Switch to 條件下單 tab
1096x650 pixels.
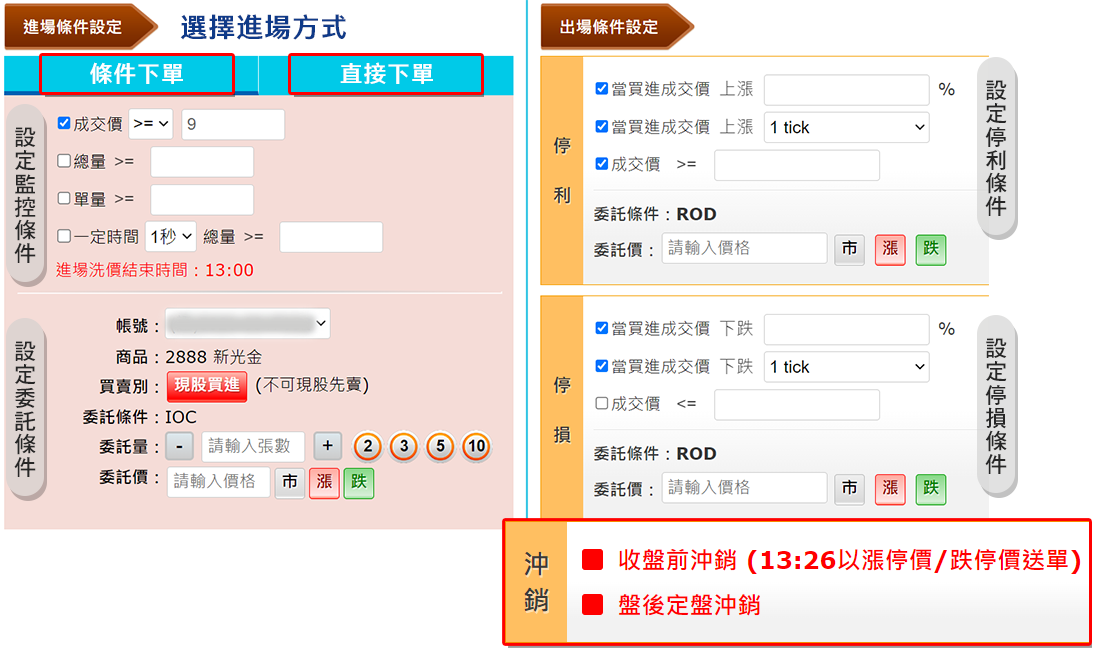(137, 75)
